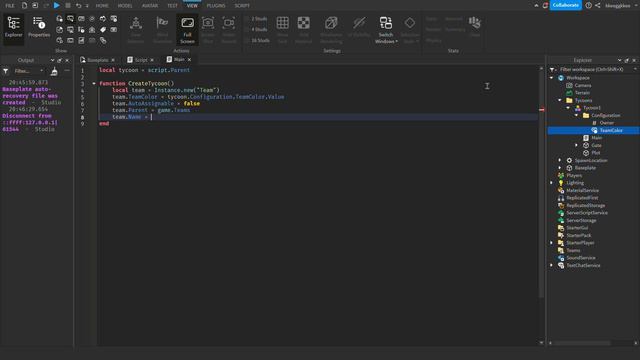Open the Output panel dropdown chevron
Viewport: 640px width, 360px height.
pos(52,60)
